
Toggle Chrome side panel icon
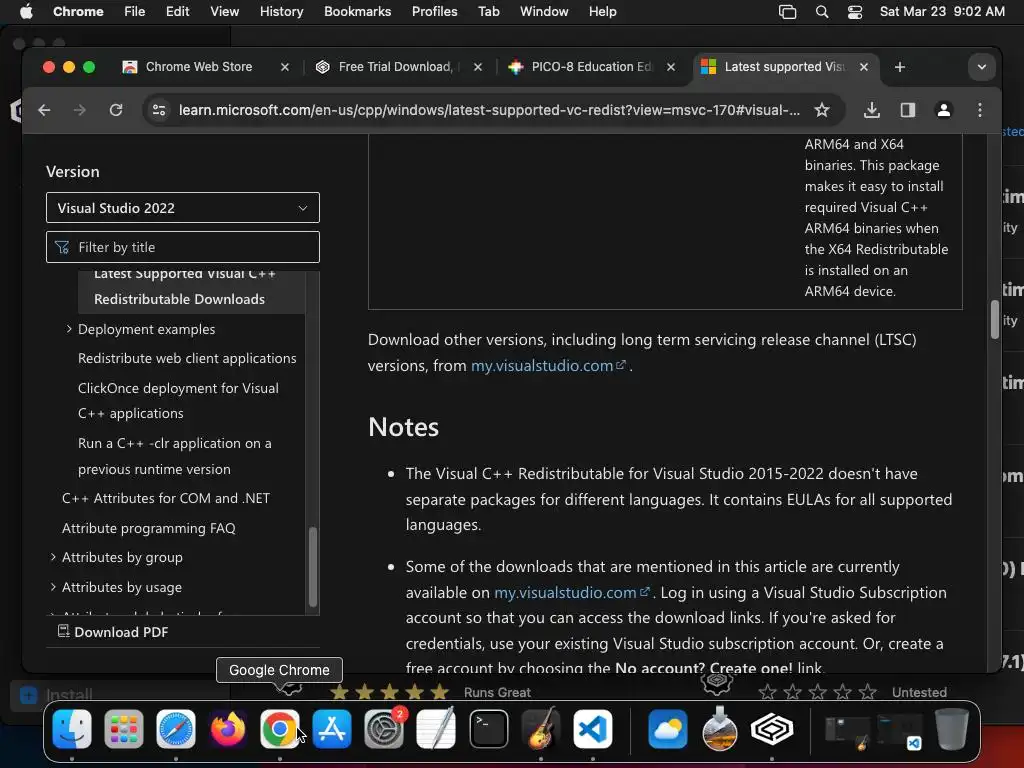pos(907,110)
